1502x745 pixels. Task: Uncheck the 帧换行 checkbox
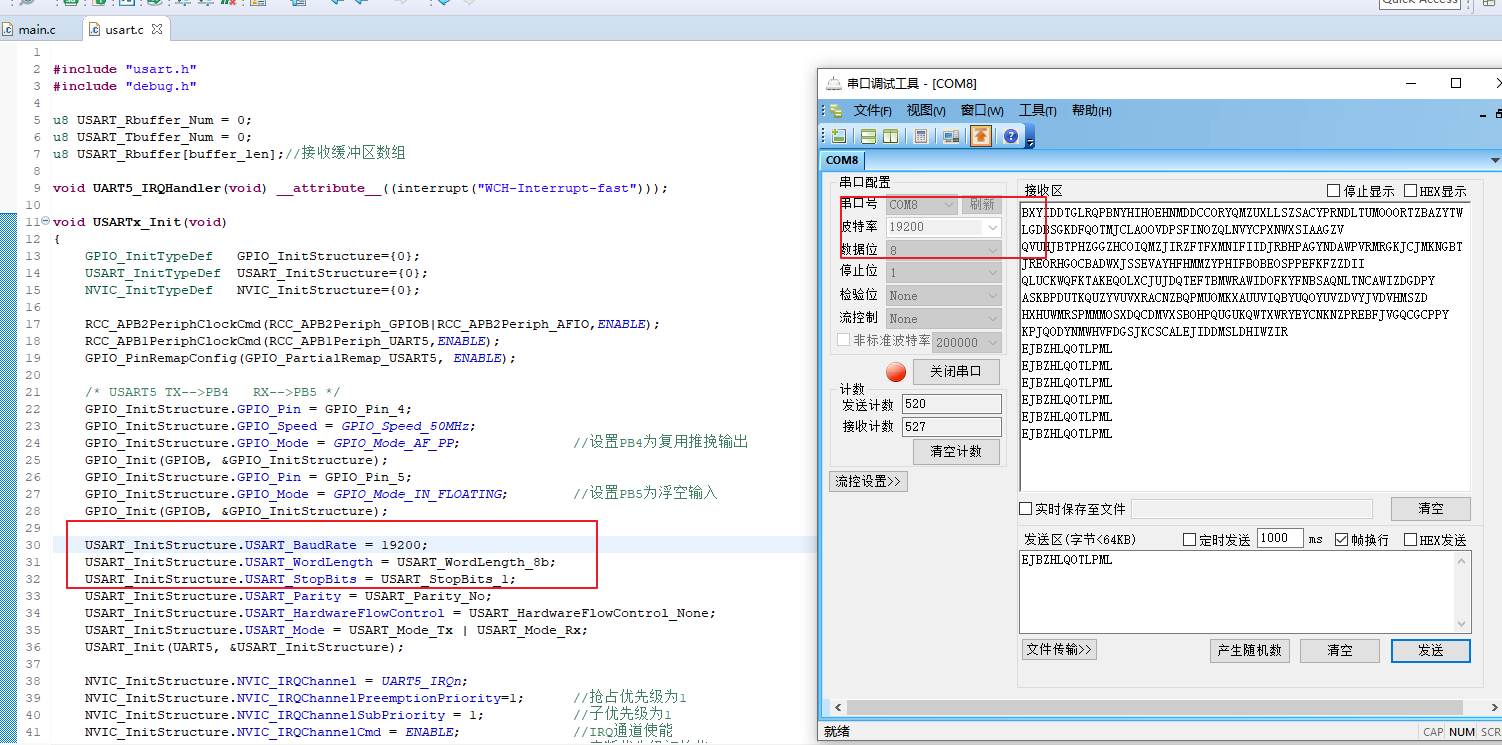pos(1342,540)
